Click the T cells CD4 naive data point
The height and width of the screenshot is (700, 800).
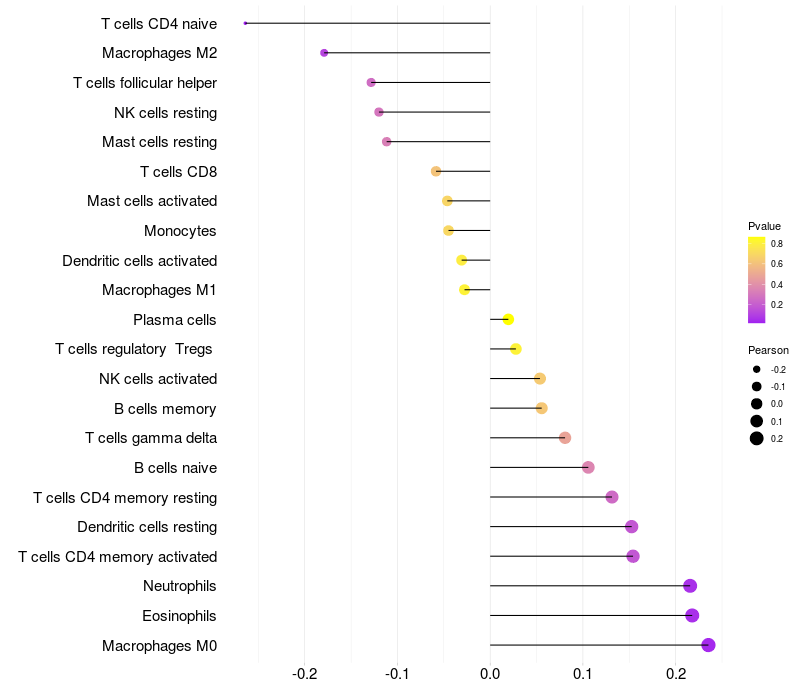(245, 23)
